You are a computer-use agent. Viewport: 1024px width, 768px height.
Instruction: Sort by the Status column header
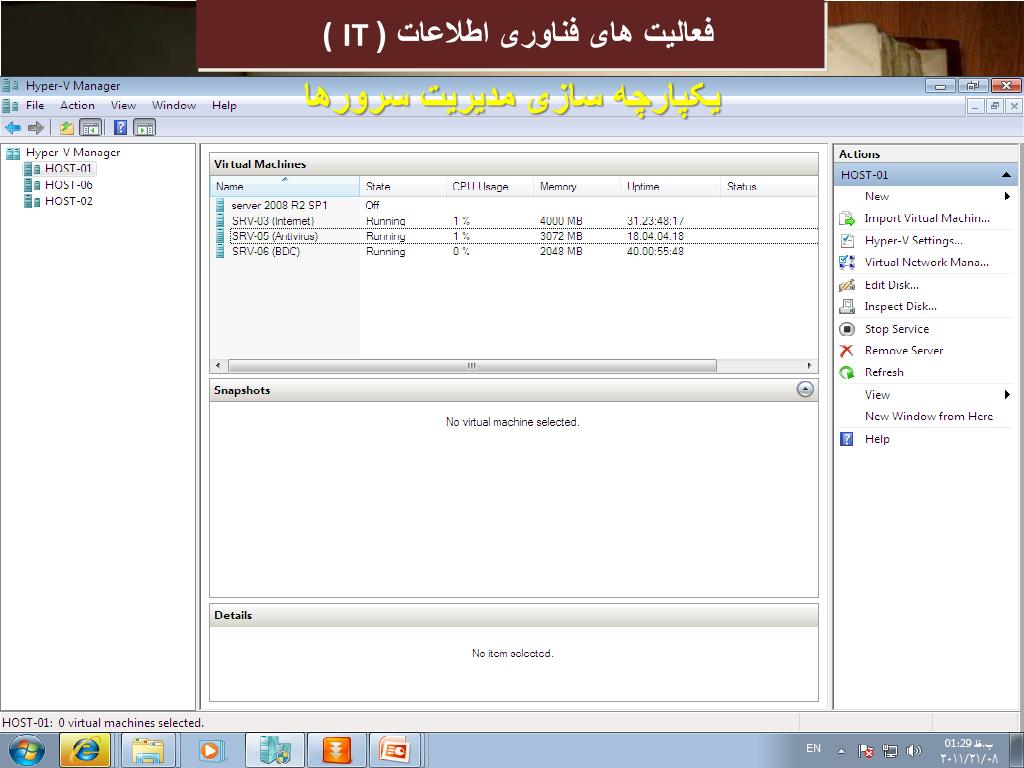[769, 186]
